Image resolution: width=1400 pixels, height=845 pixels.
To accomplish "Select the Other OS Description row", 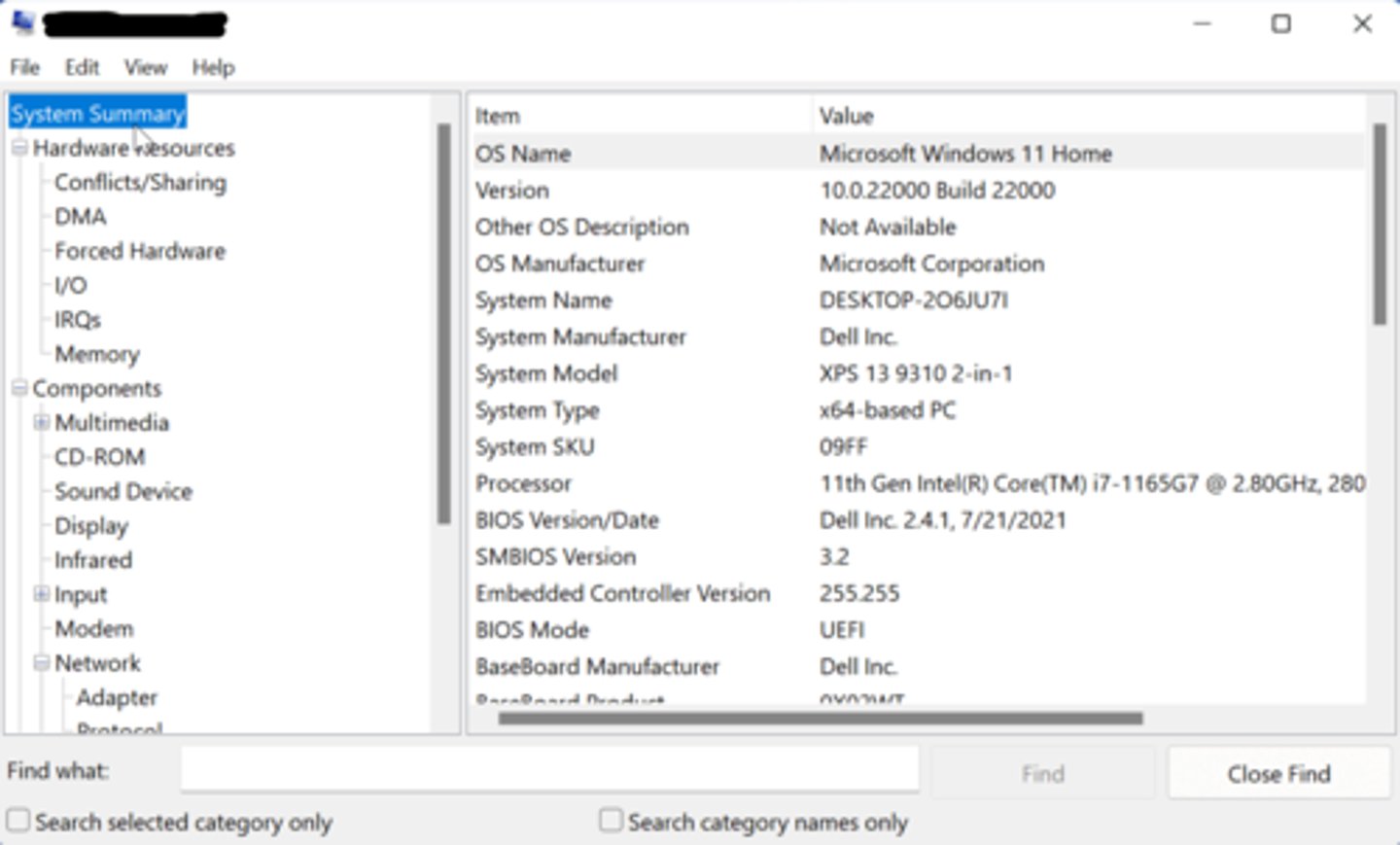I will pyautogui.click(x=918, y=227).
